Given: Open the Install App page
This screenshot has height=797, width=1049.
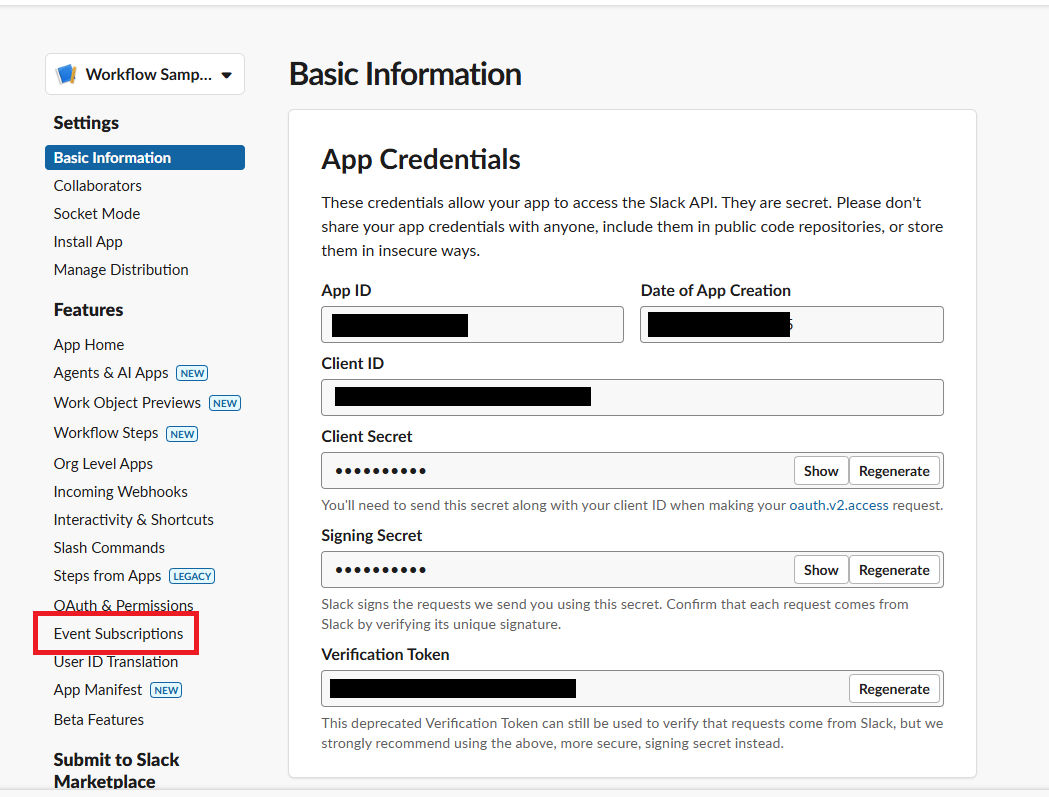Looking at the screenshot, I should [x=88, y=242].
